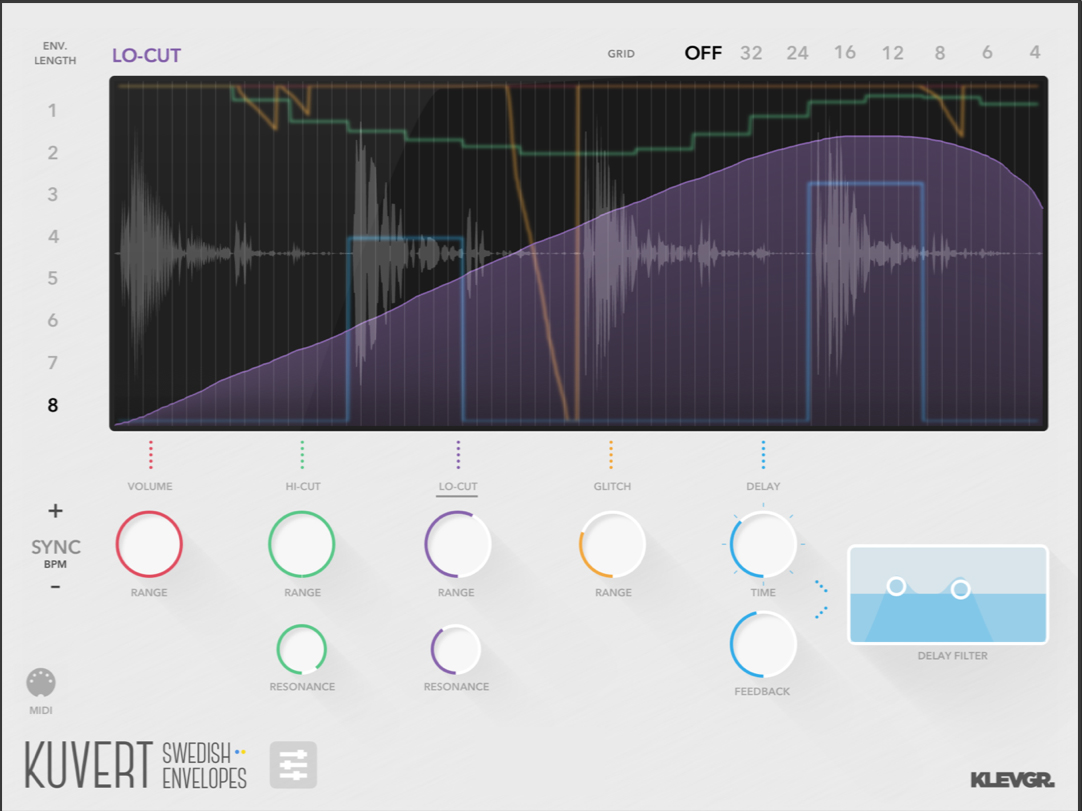Select the HI-CUT envelope tab
The image size is (1082, 811).
pyautogui.click(x=303, y=487)
